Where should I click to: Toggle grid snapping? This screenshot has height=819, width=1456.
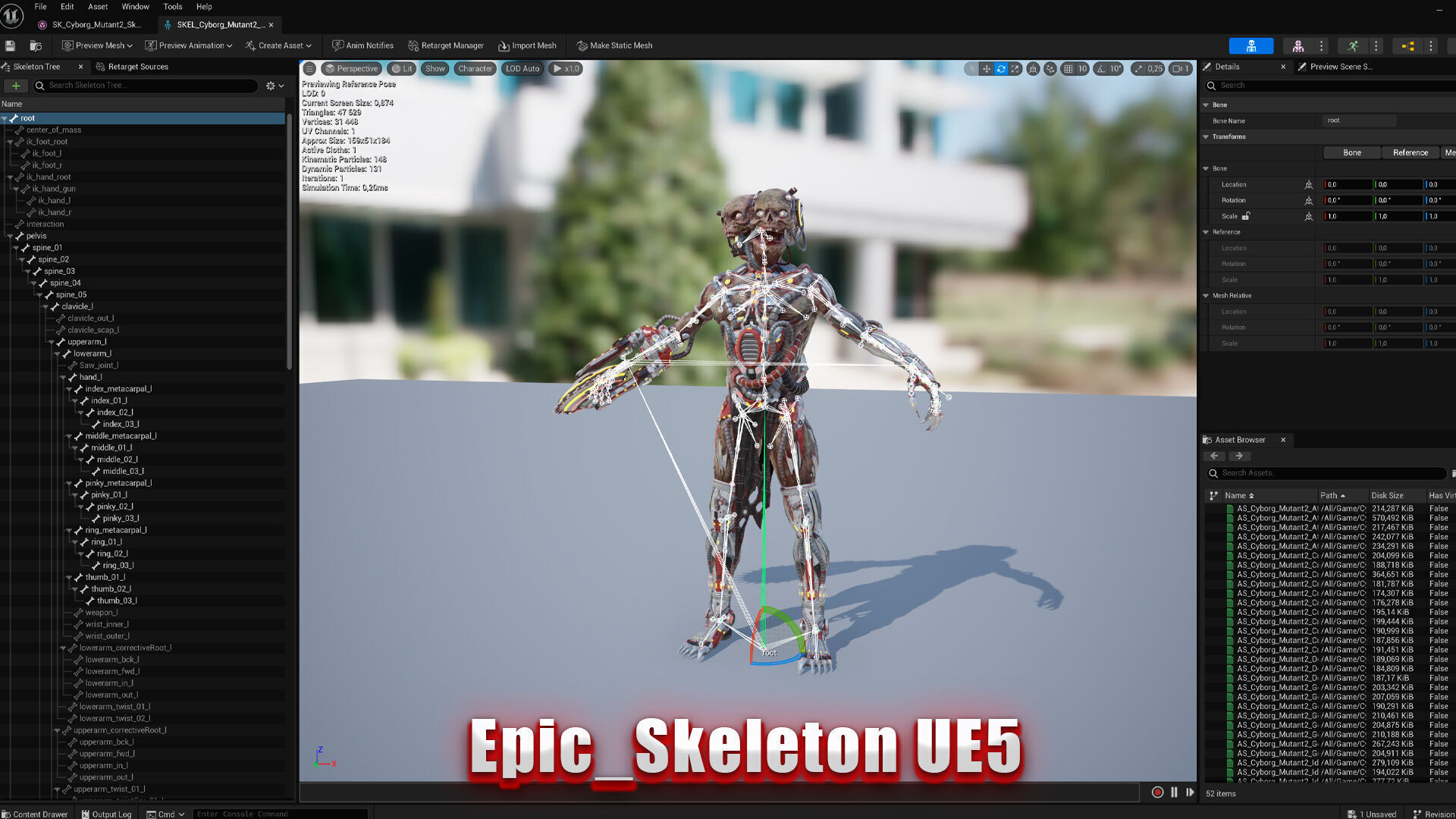1068,68
